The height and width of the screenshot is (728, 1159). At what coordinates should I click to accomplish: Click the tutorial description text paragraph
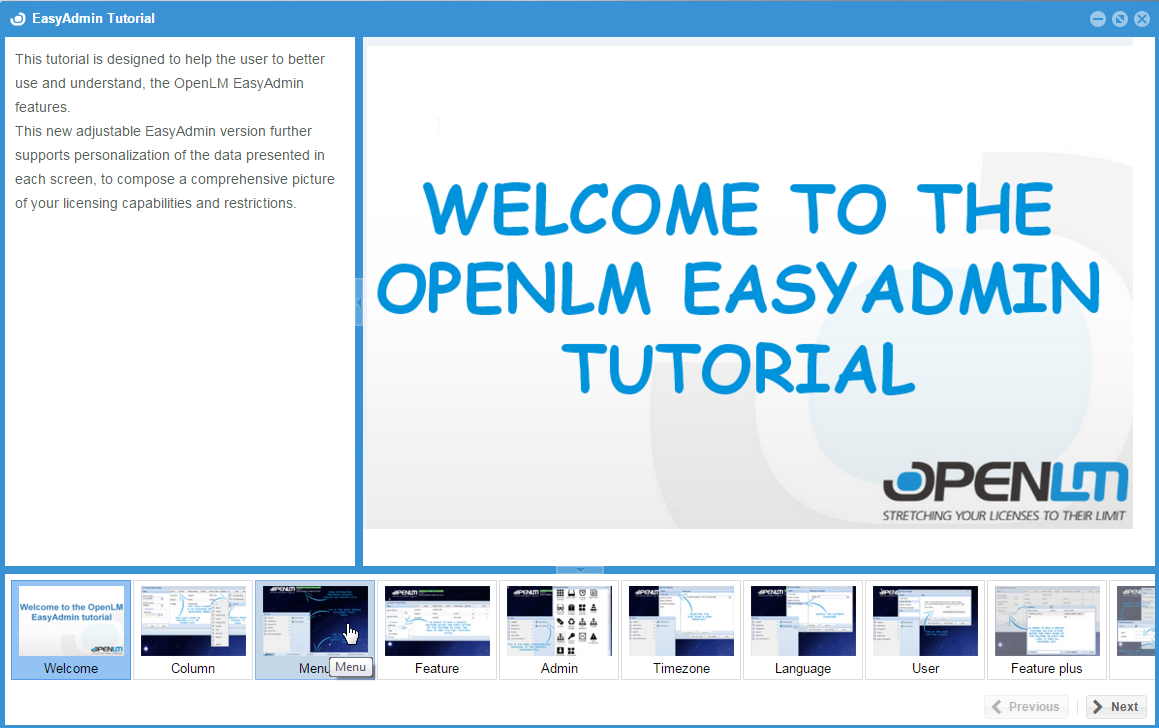point(175,131)
